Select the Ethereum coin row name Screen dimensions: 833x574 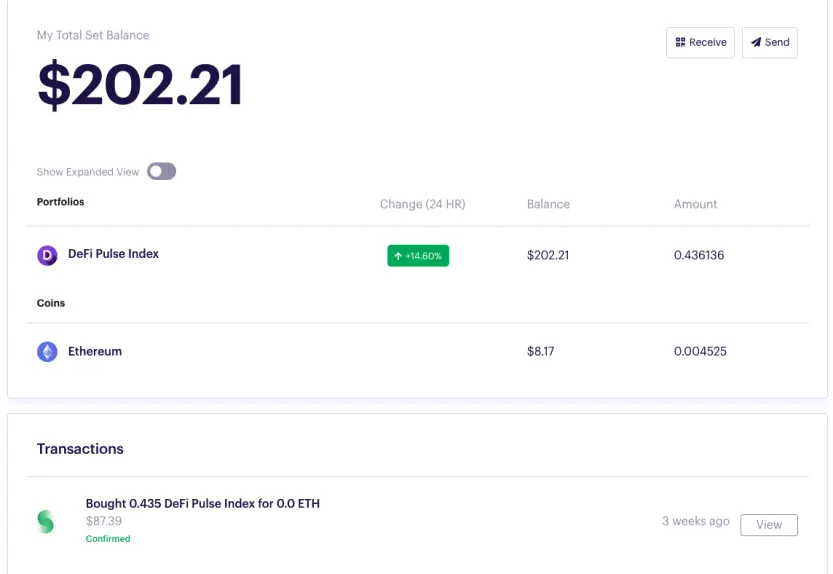point(95,351)
